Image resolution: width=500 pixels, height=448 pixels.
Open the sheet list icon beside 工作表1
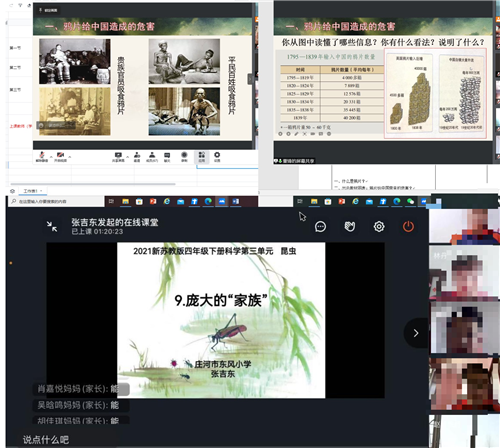(x=12, y=191)
